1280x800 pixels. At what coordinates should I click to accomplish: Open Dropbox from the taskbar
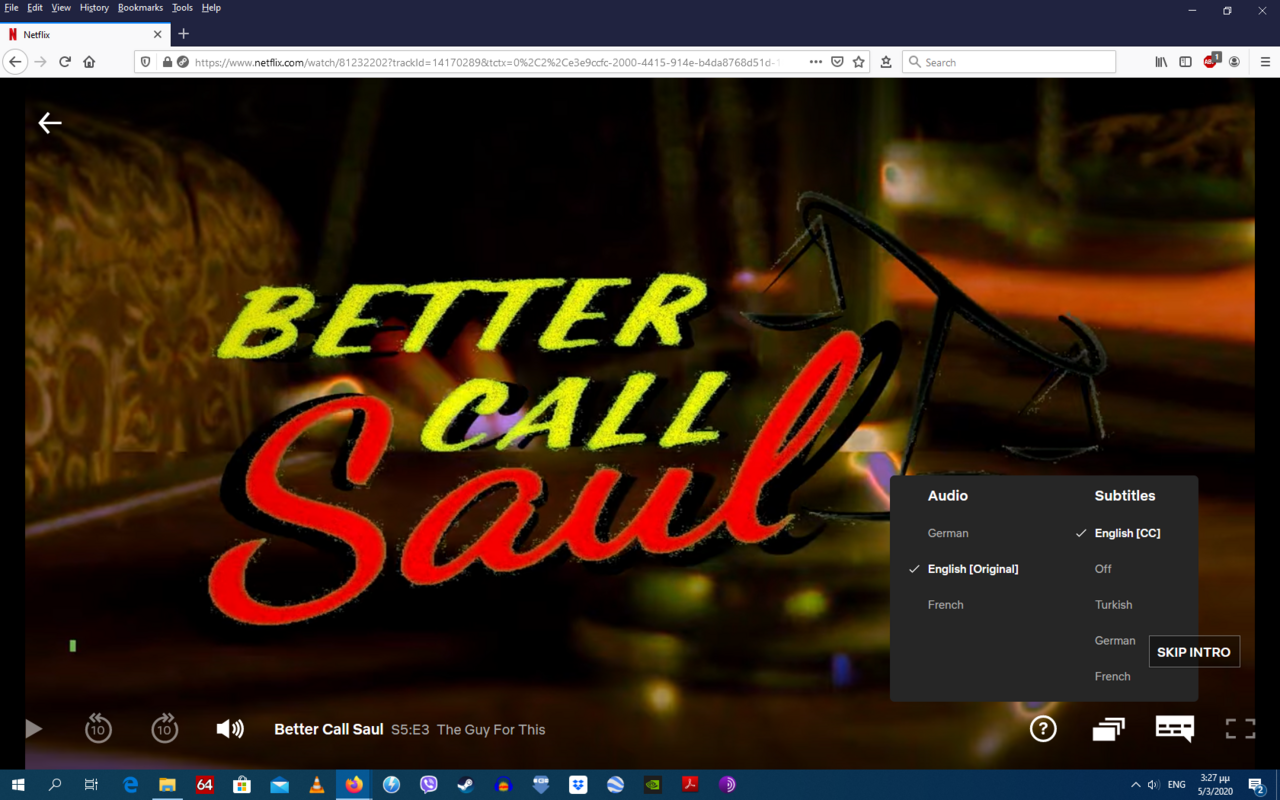[x=578, y=785]
